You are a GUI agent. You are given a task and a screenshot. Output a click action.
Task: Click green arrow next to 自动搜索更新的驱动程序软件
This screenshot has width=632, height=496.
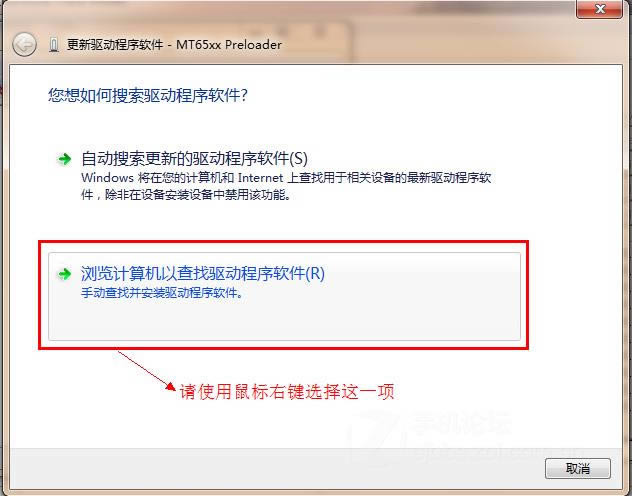[64, 159]
